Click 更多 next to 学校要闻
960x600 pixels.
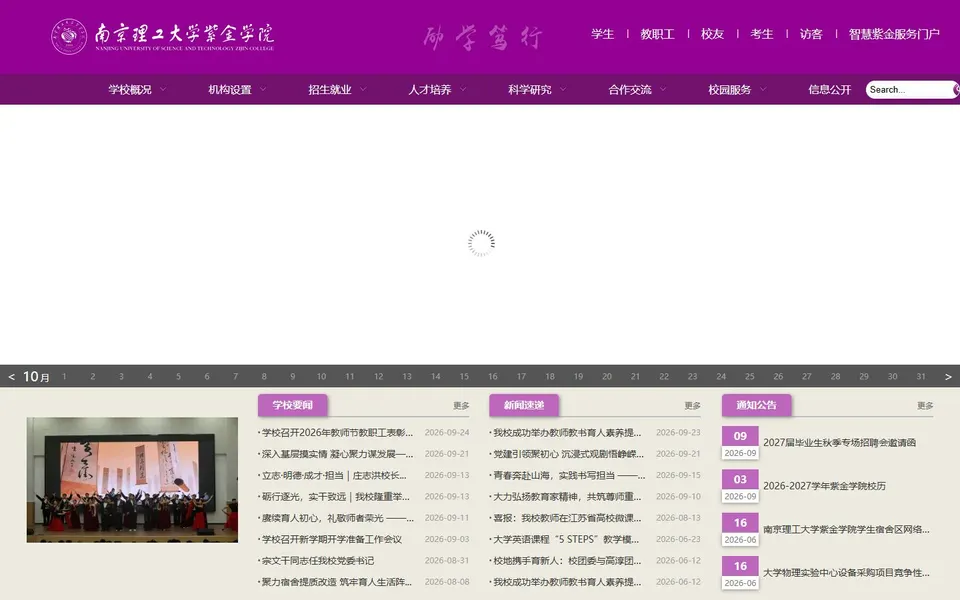tap(461, 405)
